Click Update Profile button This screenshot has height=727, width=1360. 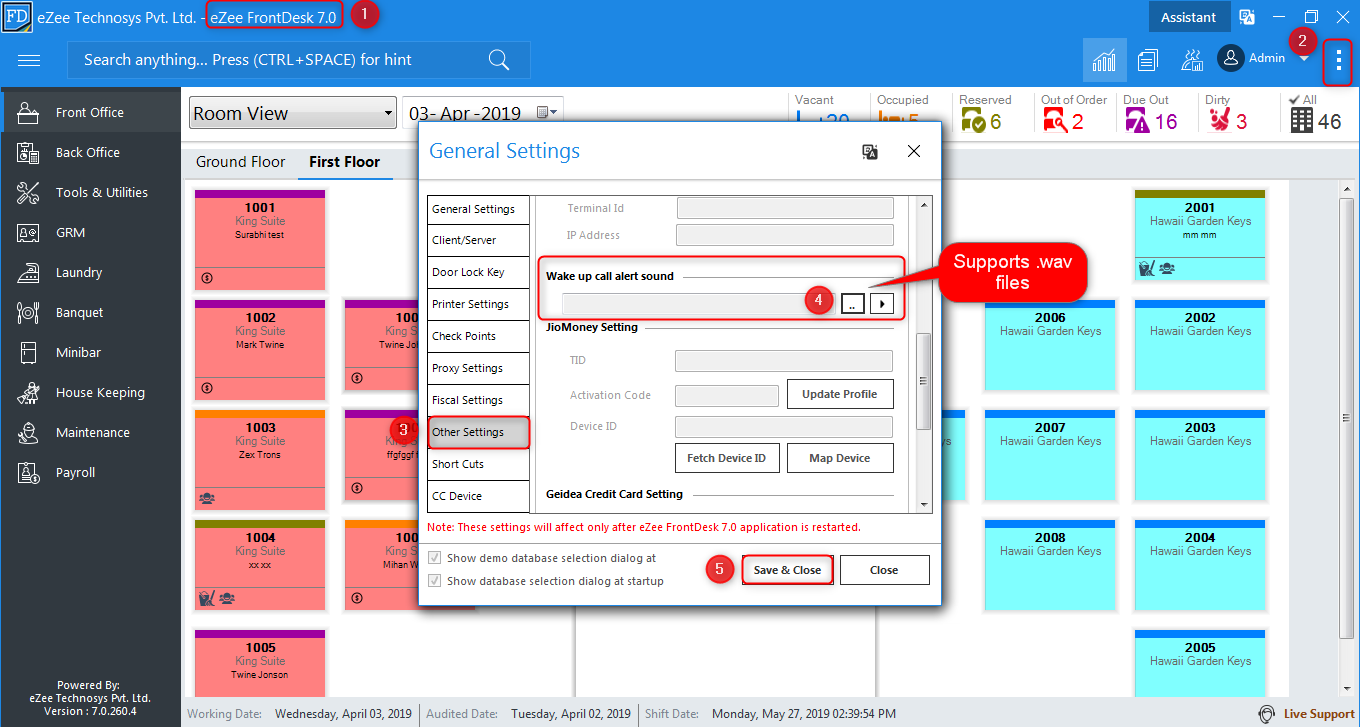(840, 394)
